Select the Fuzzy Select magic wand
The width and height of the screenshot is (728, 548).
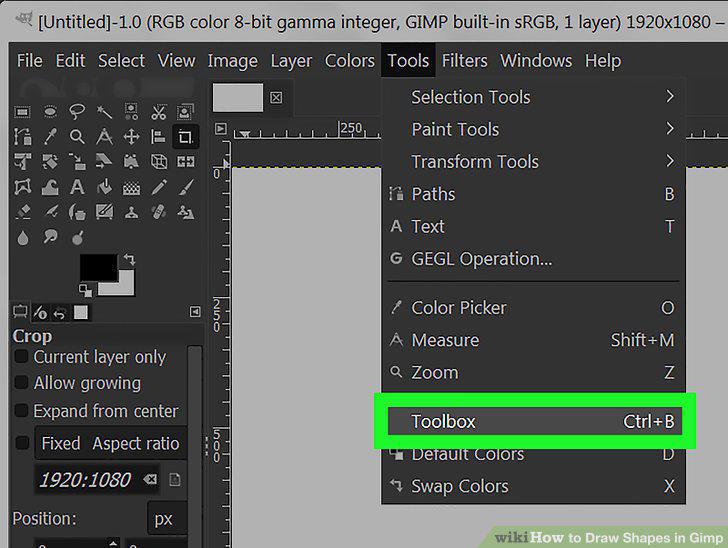pos(104,112)
